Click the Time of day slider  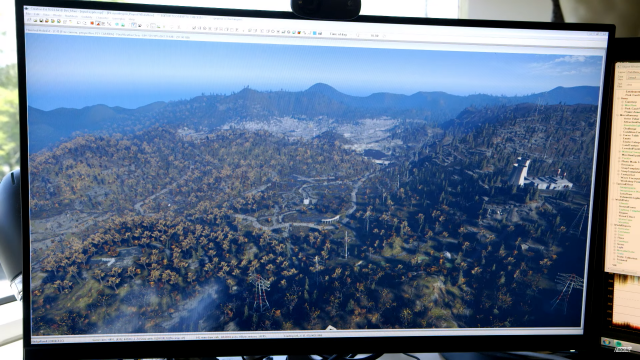(x=359, y=35)
